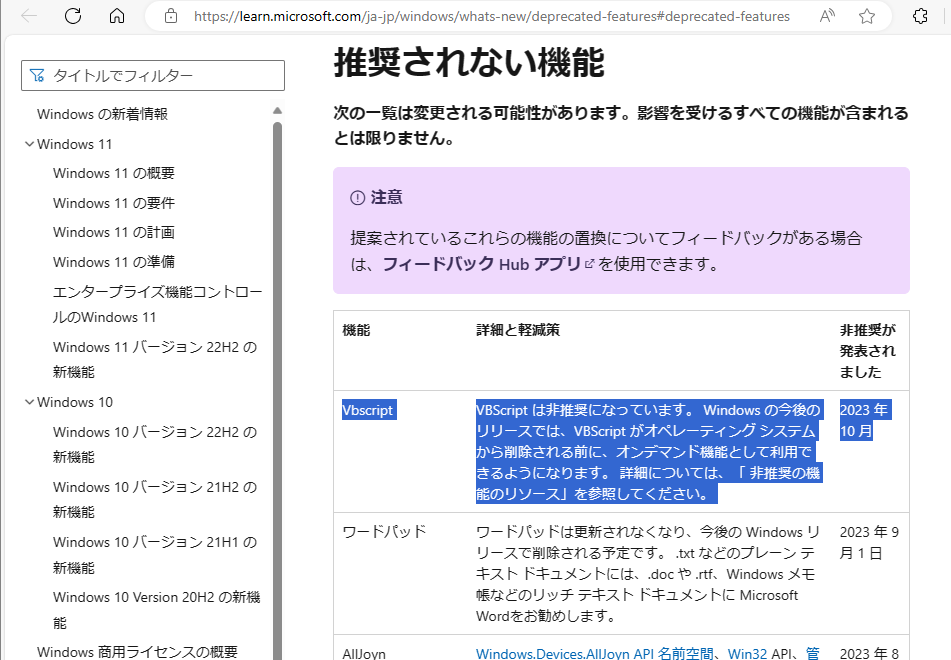Click the browser address bar URL
951x660 pixels.
point(490,16)
